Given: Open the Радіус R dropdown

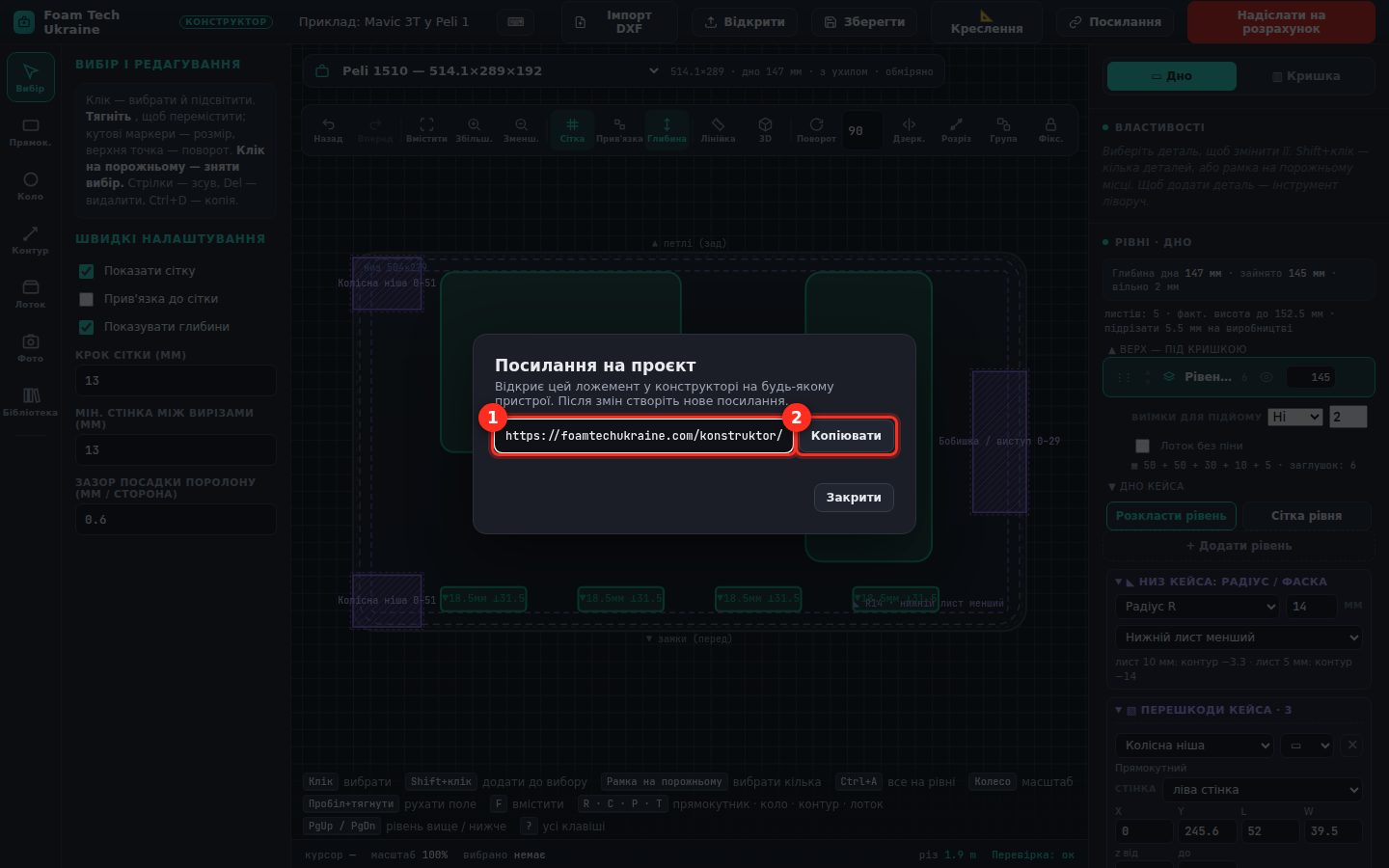Looking at the screenshot, I should click(1197, 607).
